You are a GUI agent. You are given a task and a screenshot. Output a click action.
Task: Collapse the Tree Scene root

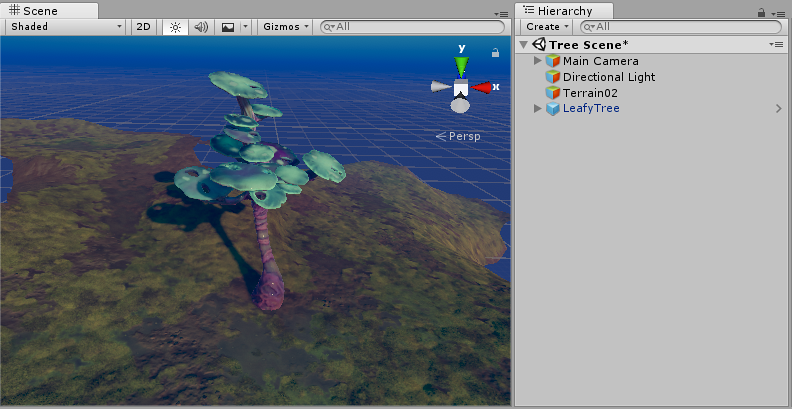pyautogui.click(x=524, y=45)
